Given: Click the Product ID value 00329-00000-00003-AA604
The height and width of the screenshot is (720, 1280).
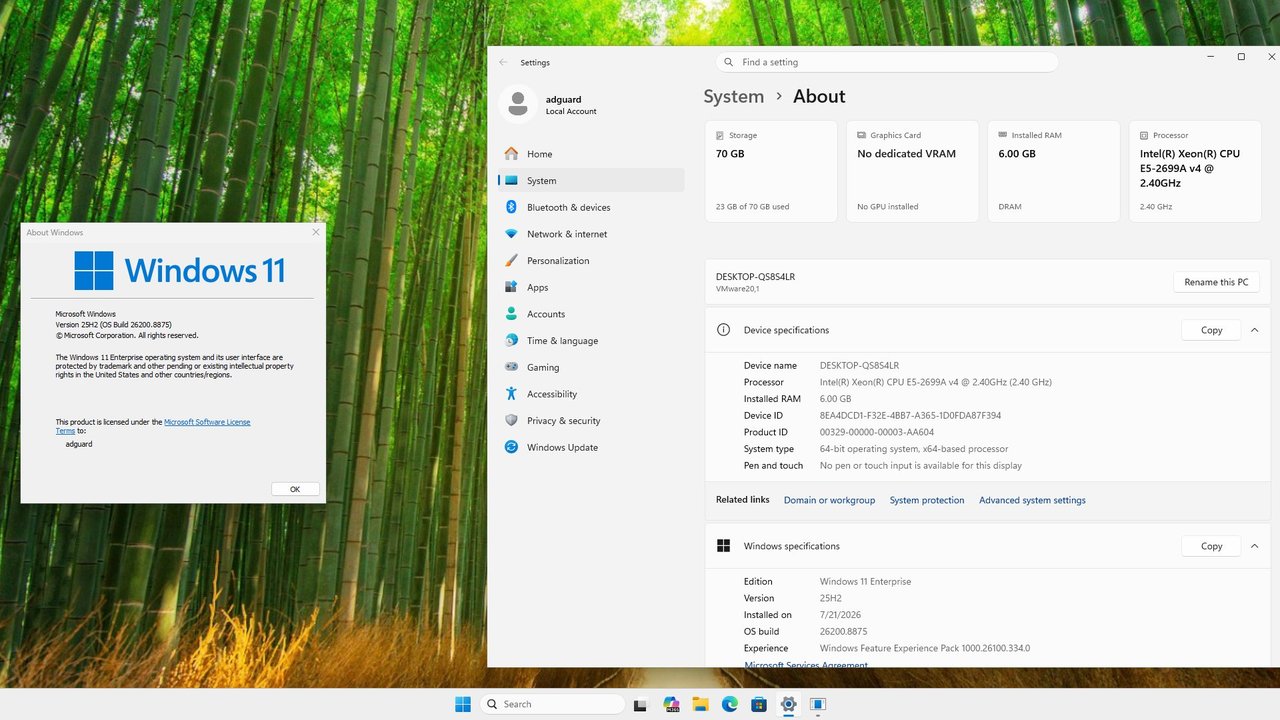Looking at the screenshot, I should click(x=876, y=432).
